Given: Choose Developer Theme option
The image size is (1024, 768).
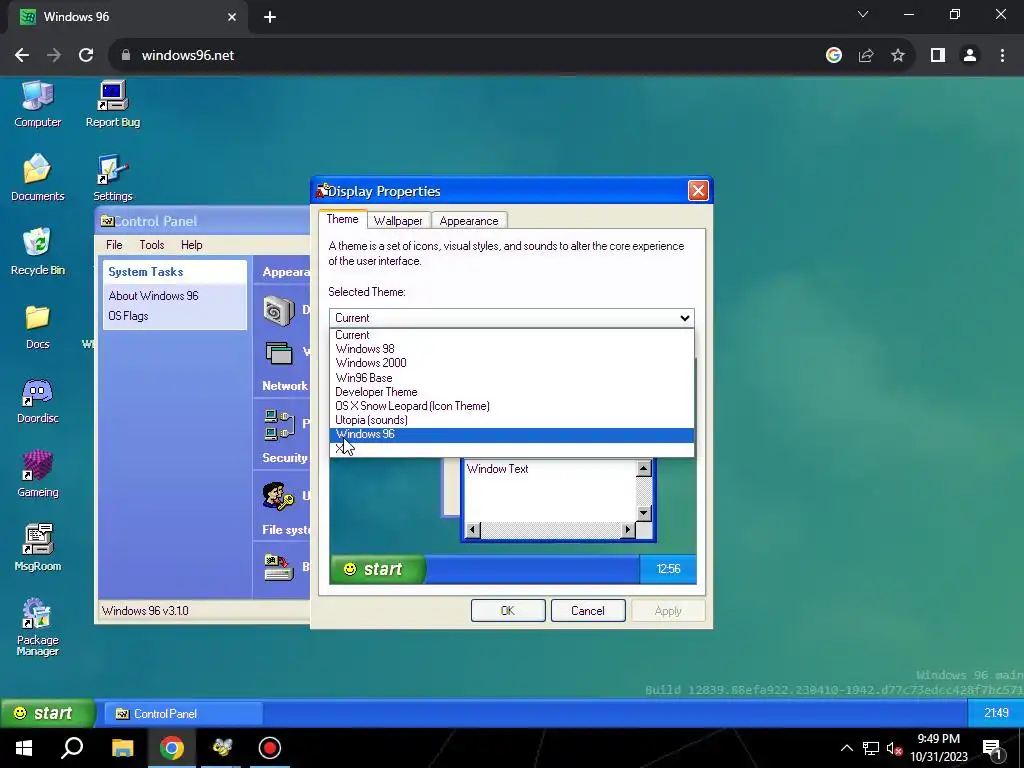Looking at the screenshot, I should [x=511, y=392].
